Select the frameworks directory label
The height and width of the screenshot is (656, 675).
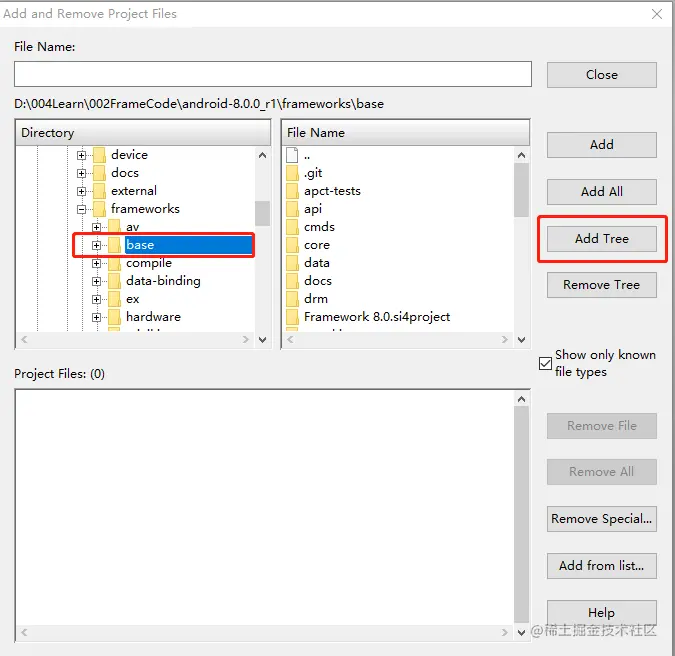[x=145, y=209]
